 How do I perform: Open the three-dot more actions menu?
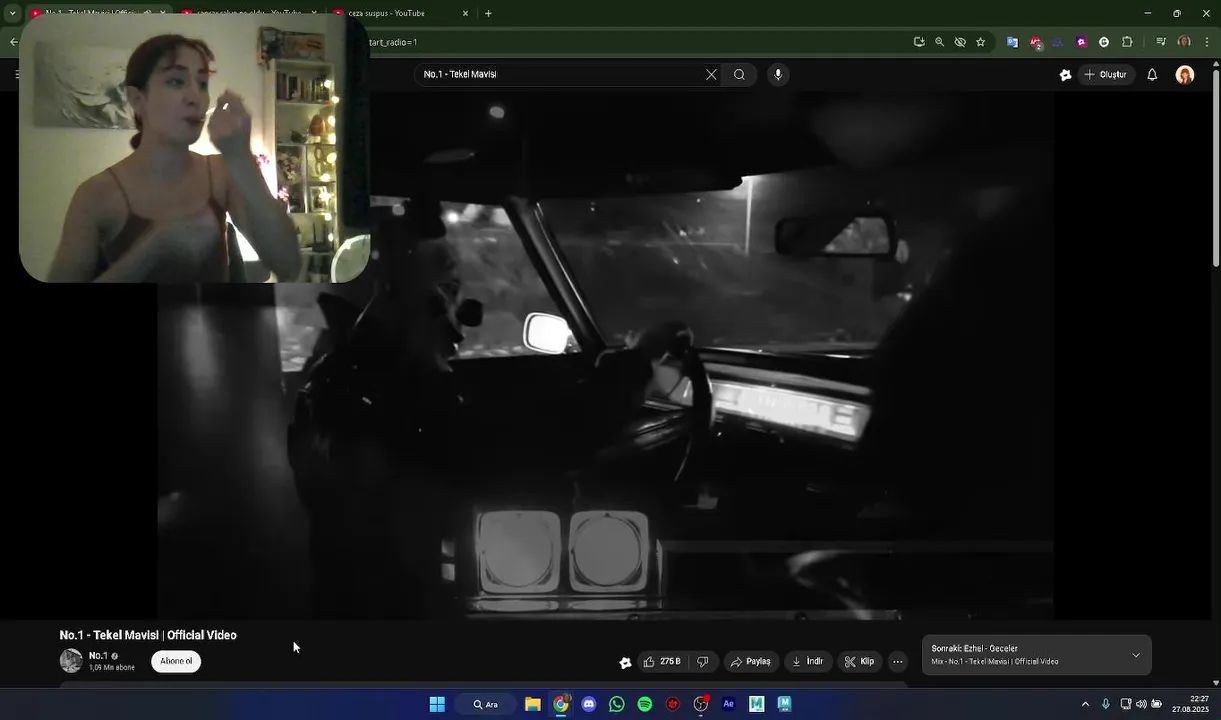point(897,661)
